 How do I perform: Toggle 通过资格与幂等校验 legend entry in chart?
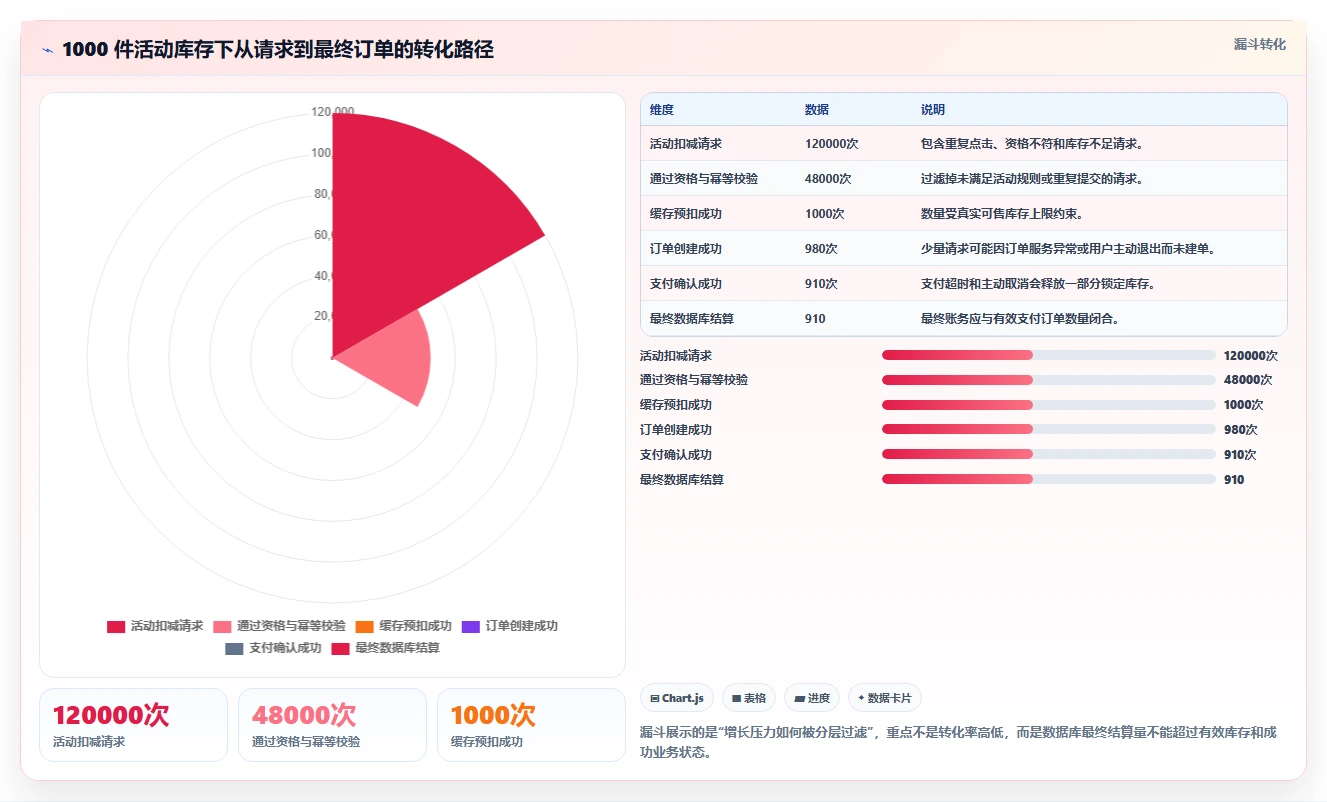280,626
